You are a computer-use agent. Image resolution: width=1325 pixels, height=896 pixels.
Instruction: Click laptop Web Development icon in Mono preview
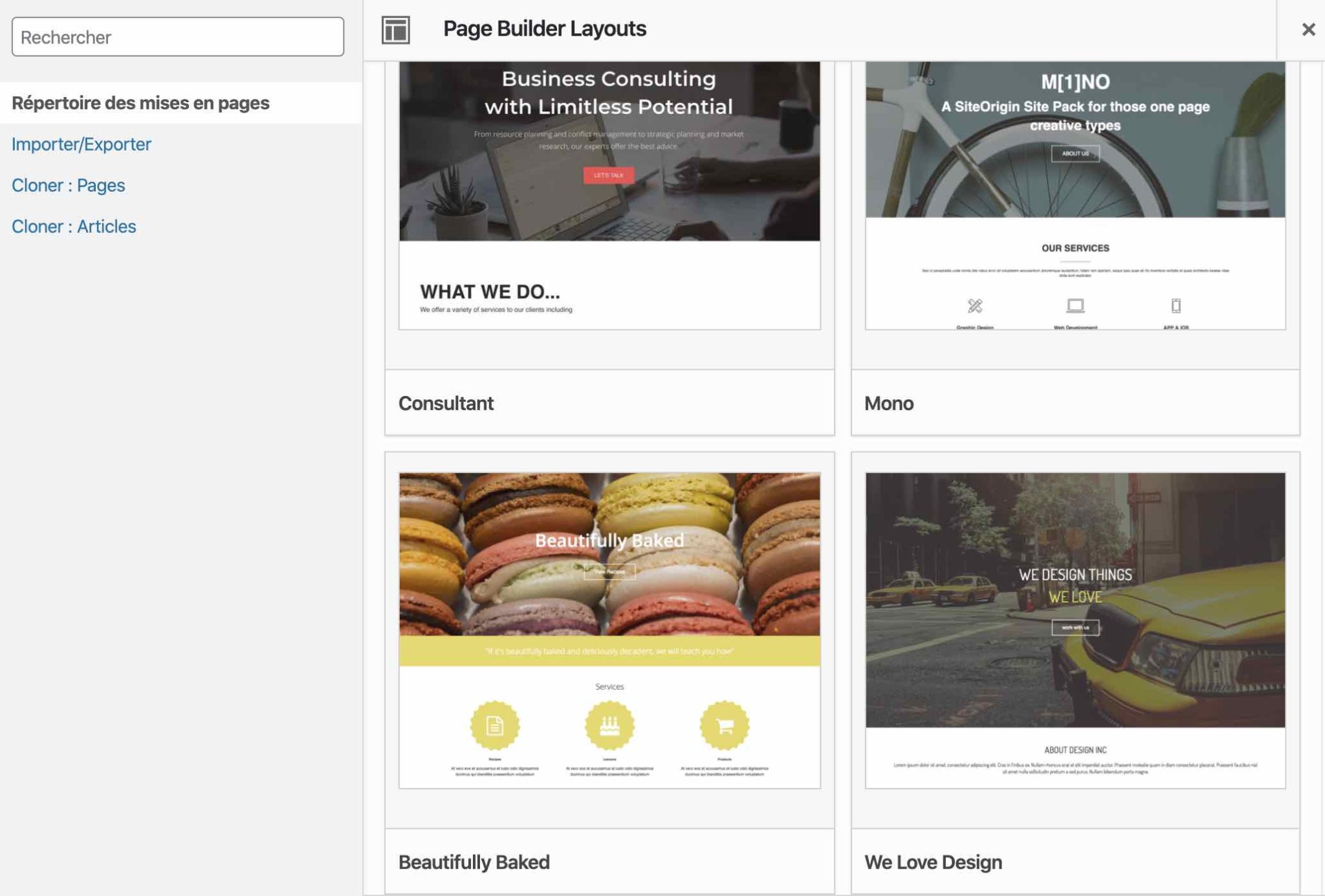[1075, 305]
